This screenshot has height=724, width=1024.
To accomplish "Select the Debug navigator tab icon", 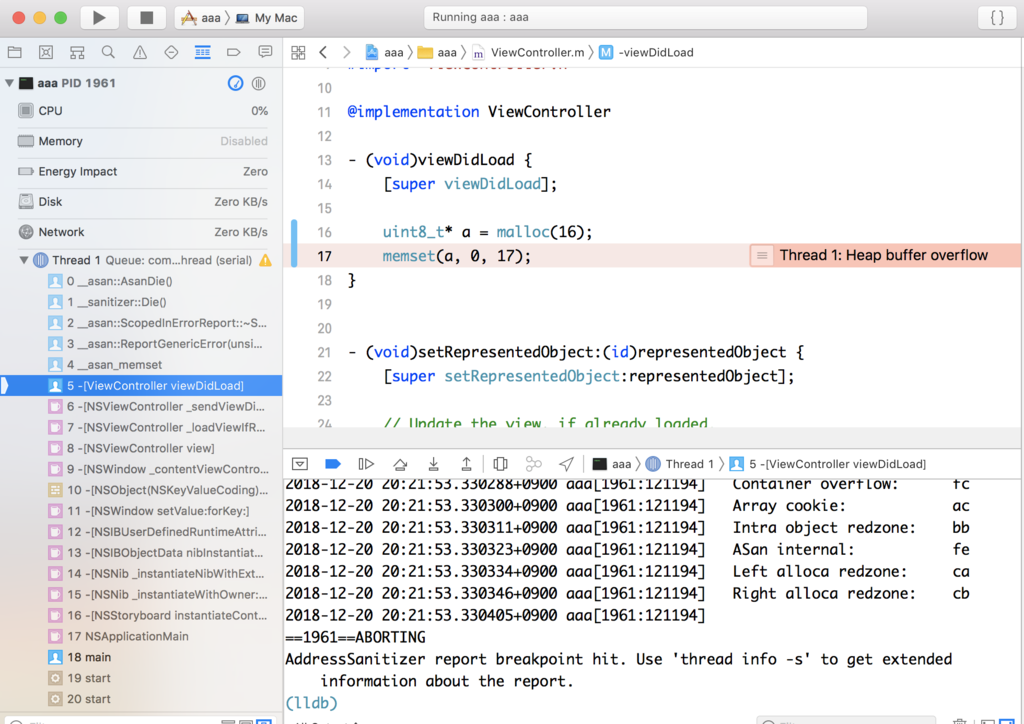I will tap(202, 52).
